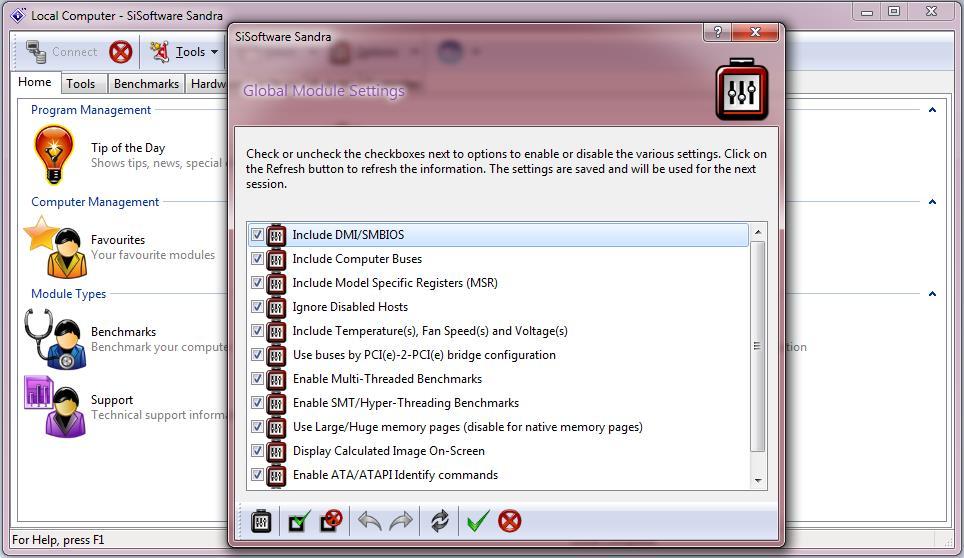The image size is (964, 558).
Task: Click the dialog help question mark button
Action: point(717,32)
